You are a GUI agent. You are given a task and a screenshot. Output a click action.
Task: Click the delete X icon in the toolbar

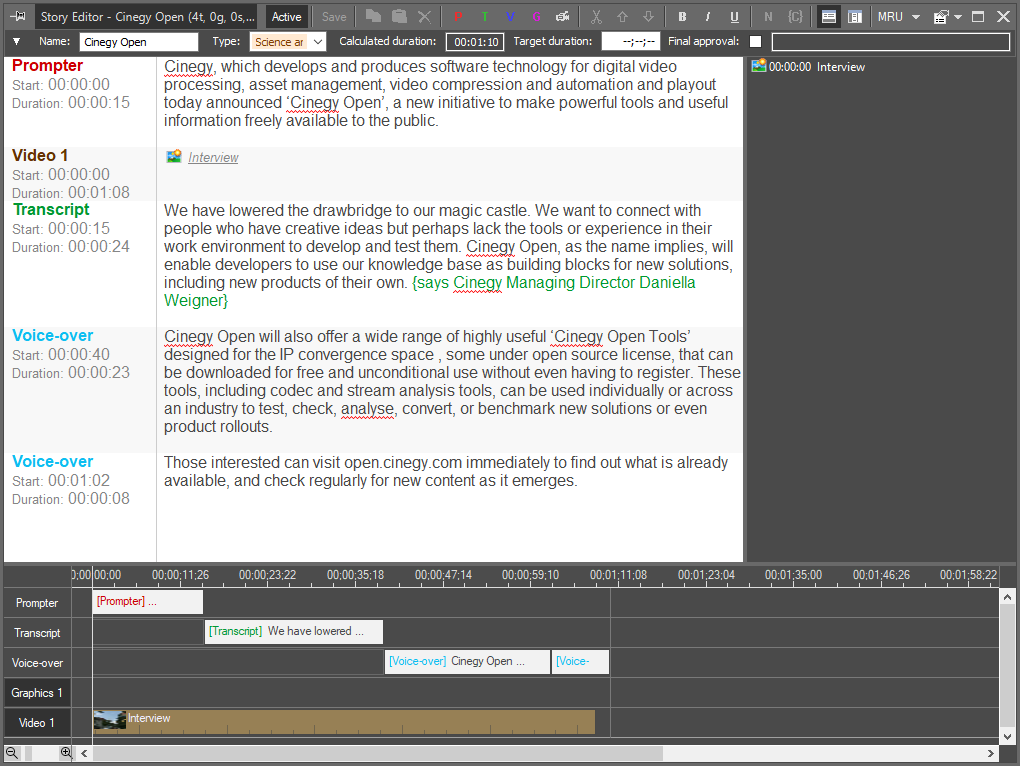424,16
